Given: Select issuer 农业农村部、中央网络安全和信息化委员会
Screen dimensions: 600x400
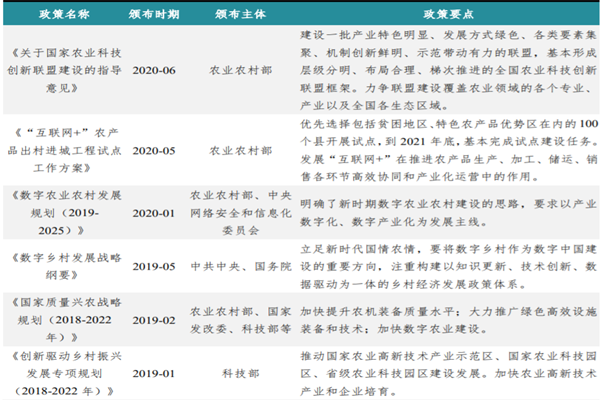Looking at the screenshot, I should (x=240, y=213).
